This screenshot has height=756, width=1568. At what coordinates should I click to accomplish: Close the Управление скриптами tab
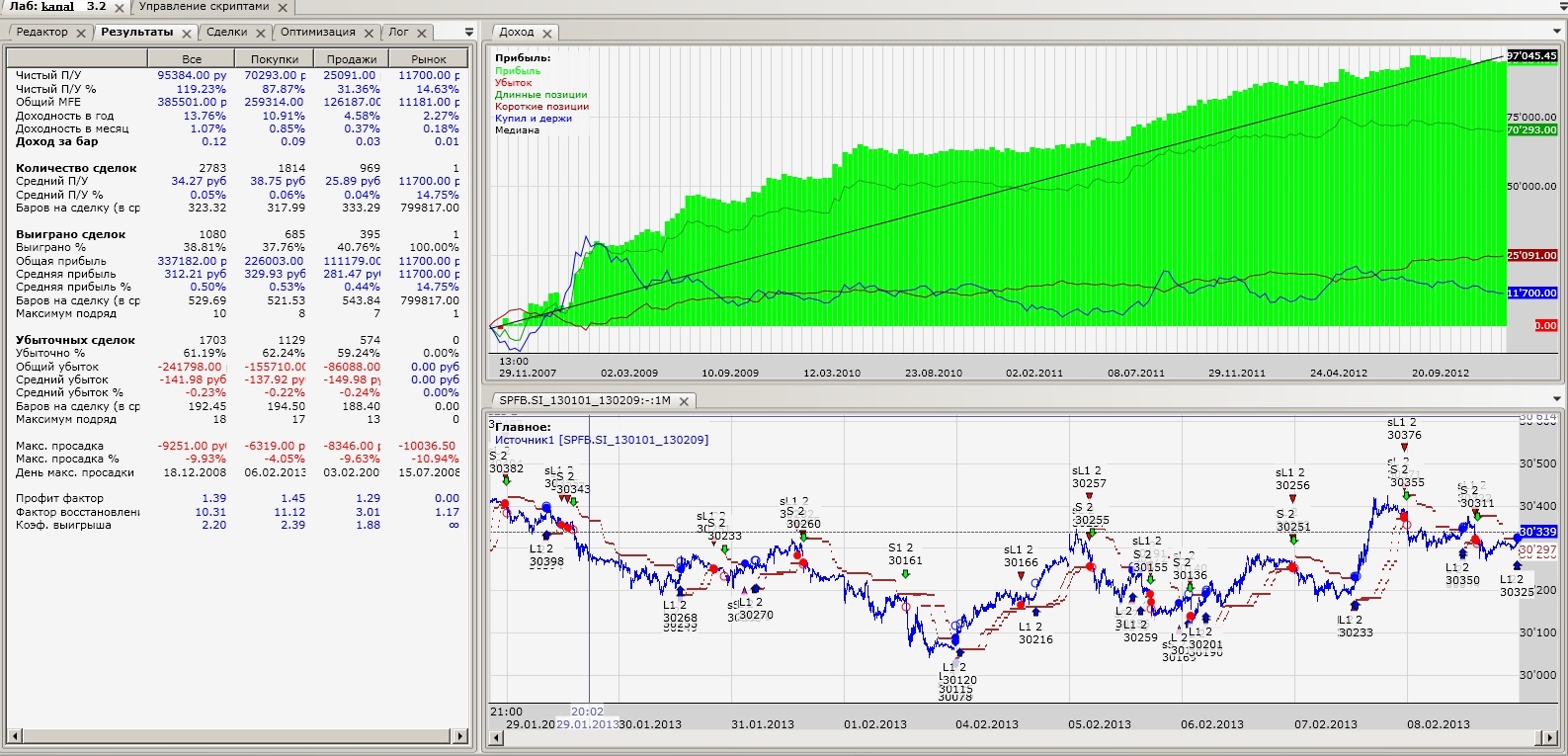pyautogui.click(x=283, y=7)
